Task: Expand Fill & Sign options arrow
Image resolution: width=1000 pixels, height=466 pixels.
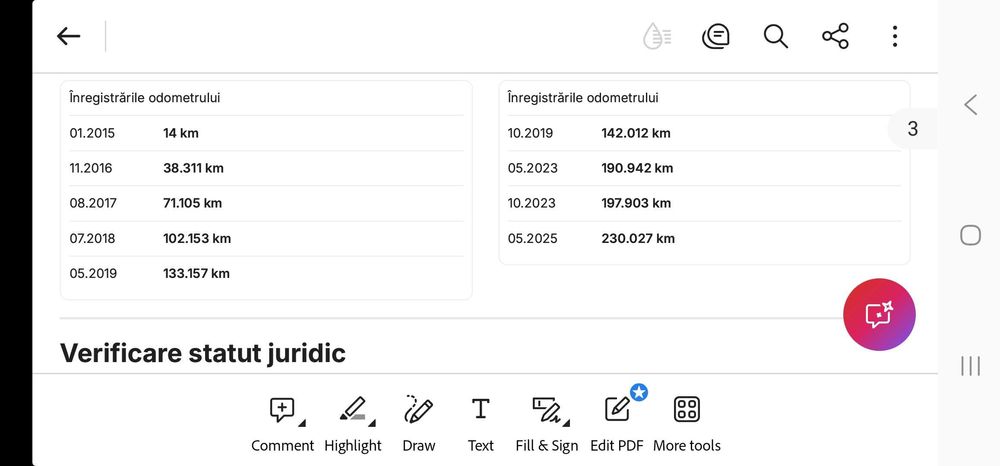Action: point(566,422)
